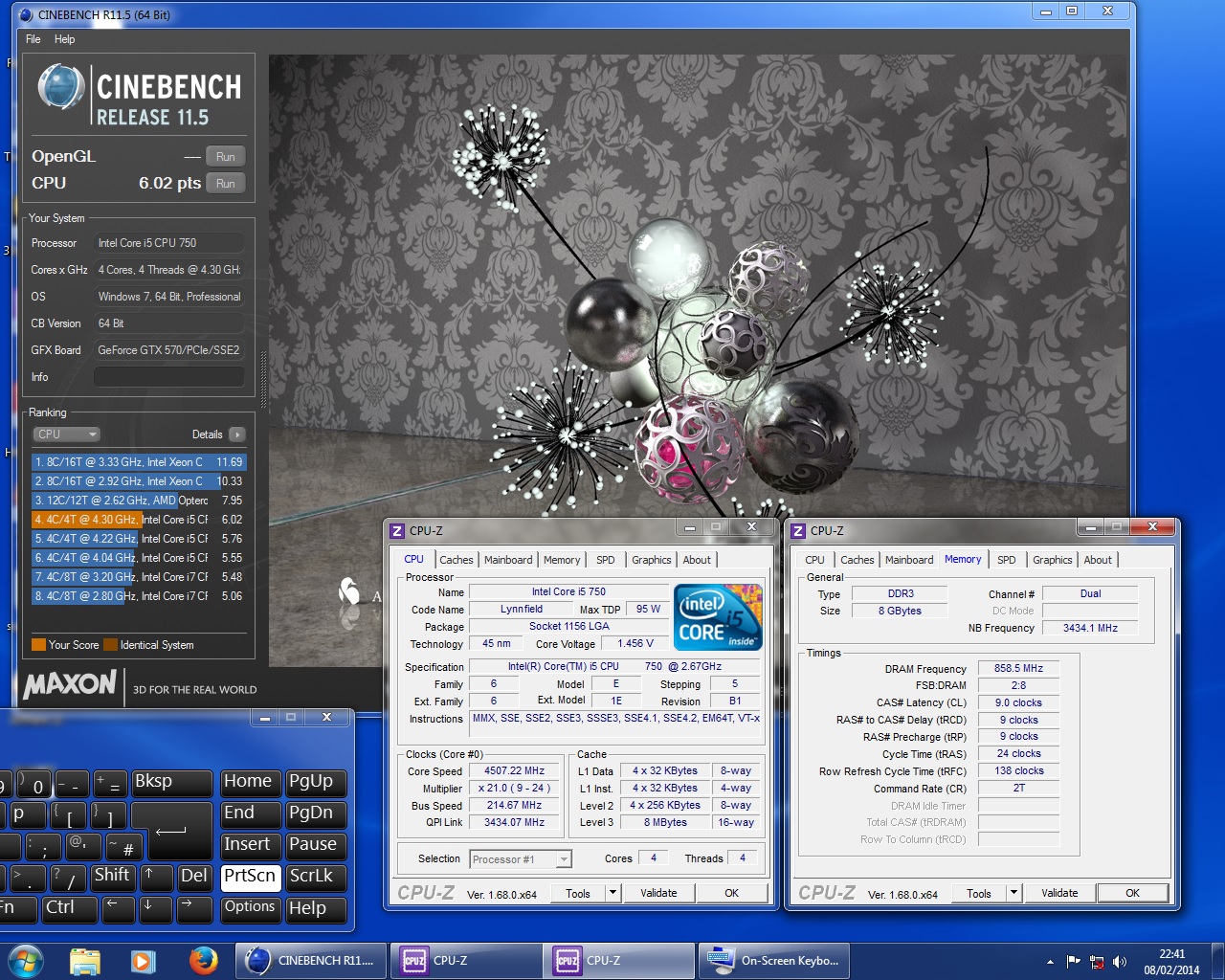Switch to the second CPU-Z taskbar button
The height and width of the screenshot is (980, 1225).
[x=618, y=960]
